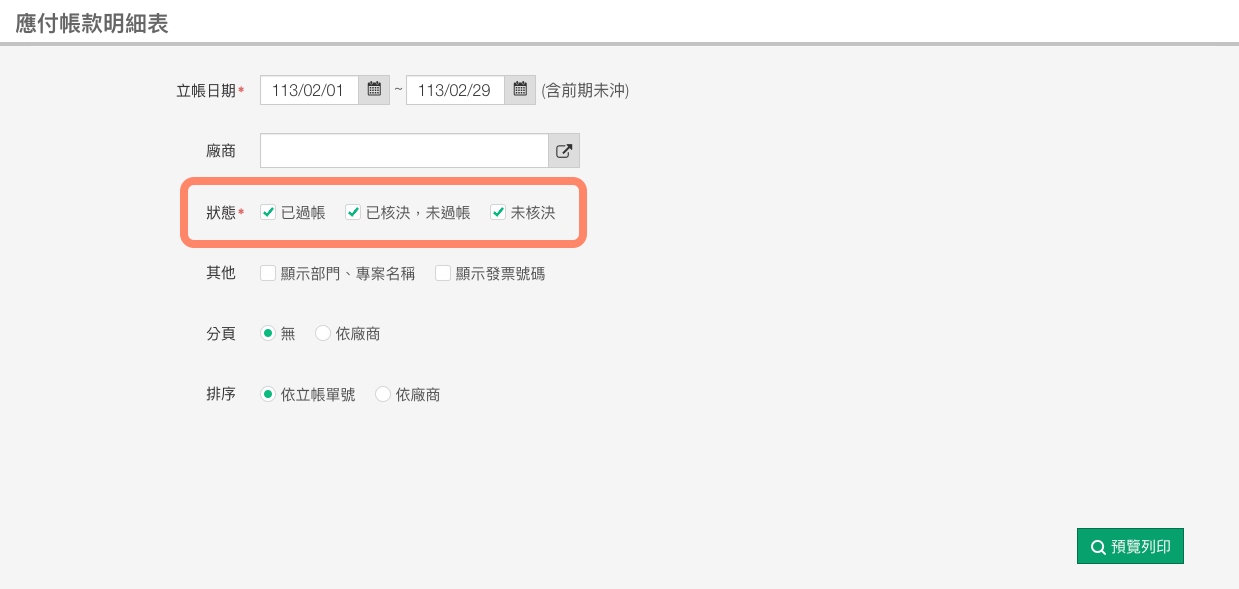
Task: Focus the end date field 113/02/29
Action: [x=456, y=90]
